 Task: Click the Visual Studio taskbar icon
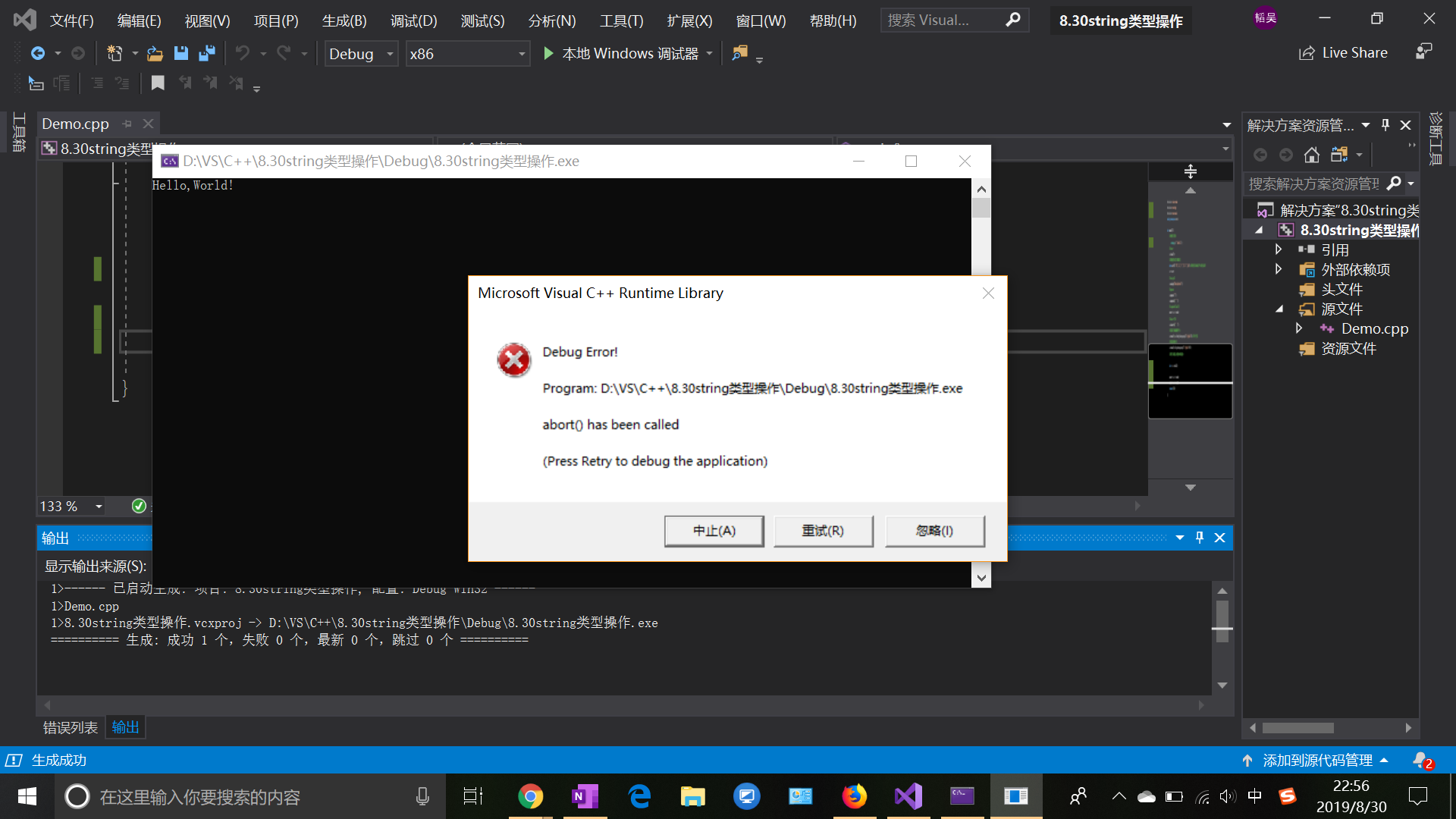908,796
